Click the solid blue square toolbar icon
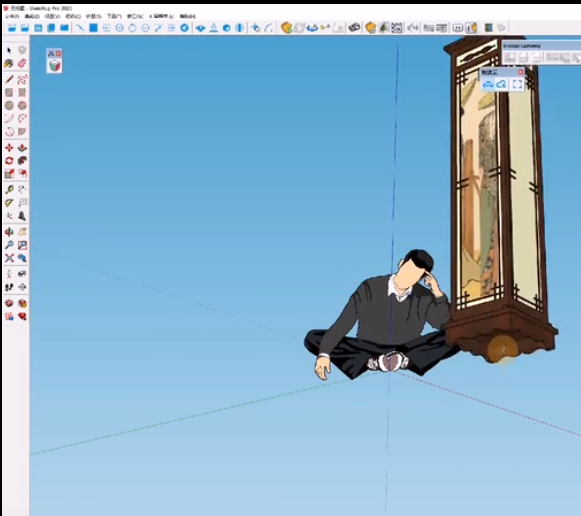This screenshot has width=581, height=516. [93, 28]
